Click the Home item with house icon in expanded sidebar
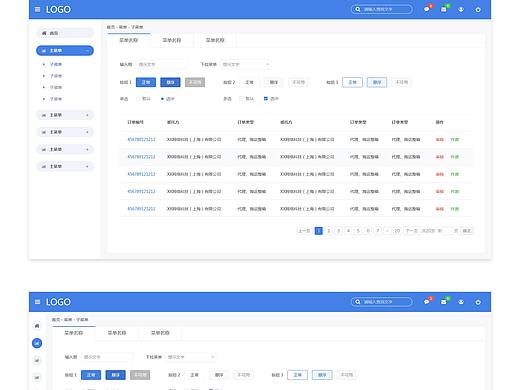520x390 pixels. click(x=65, y=33)
